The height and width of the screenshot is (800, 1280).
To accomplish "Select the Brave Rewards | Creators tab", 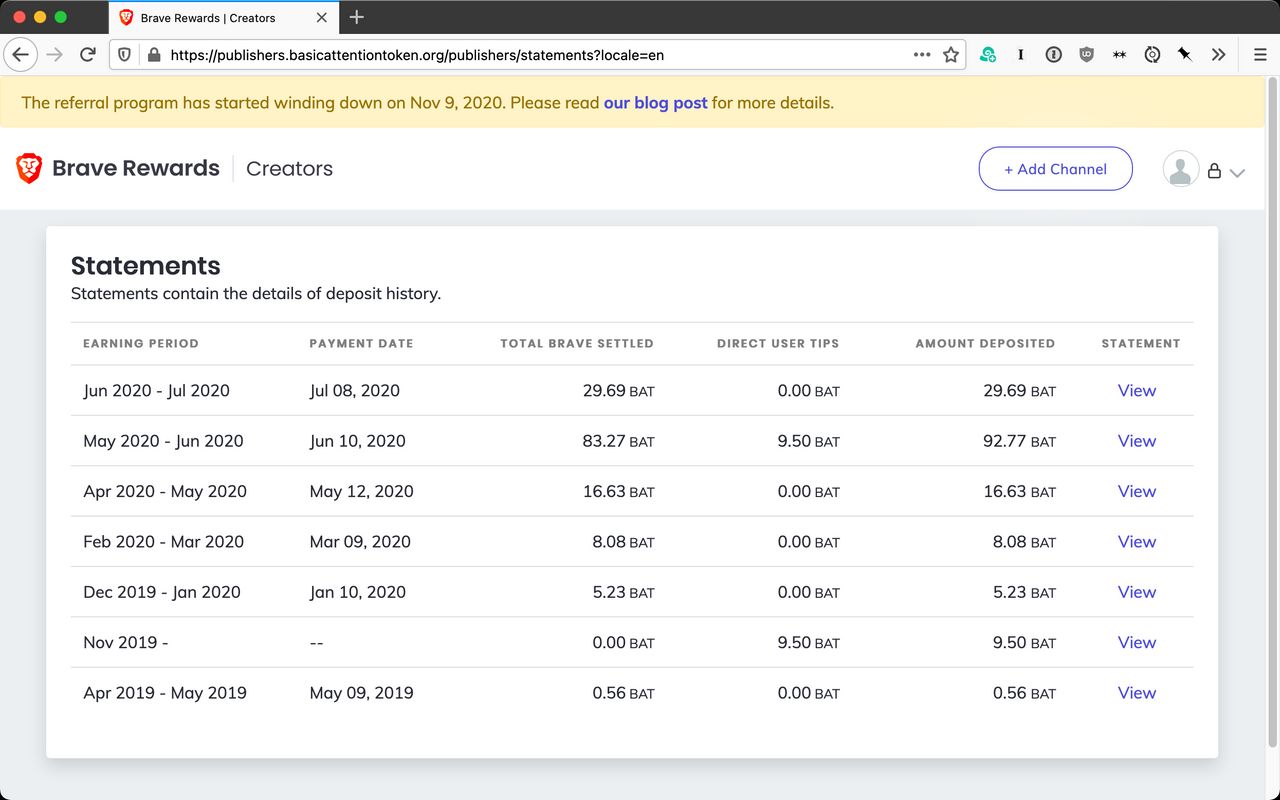I will pyautogui.click(x=208, y=17).
